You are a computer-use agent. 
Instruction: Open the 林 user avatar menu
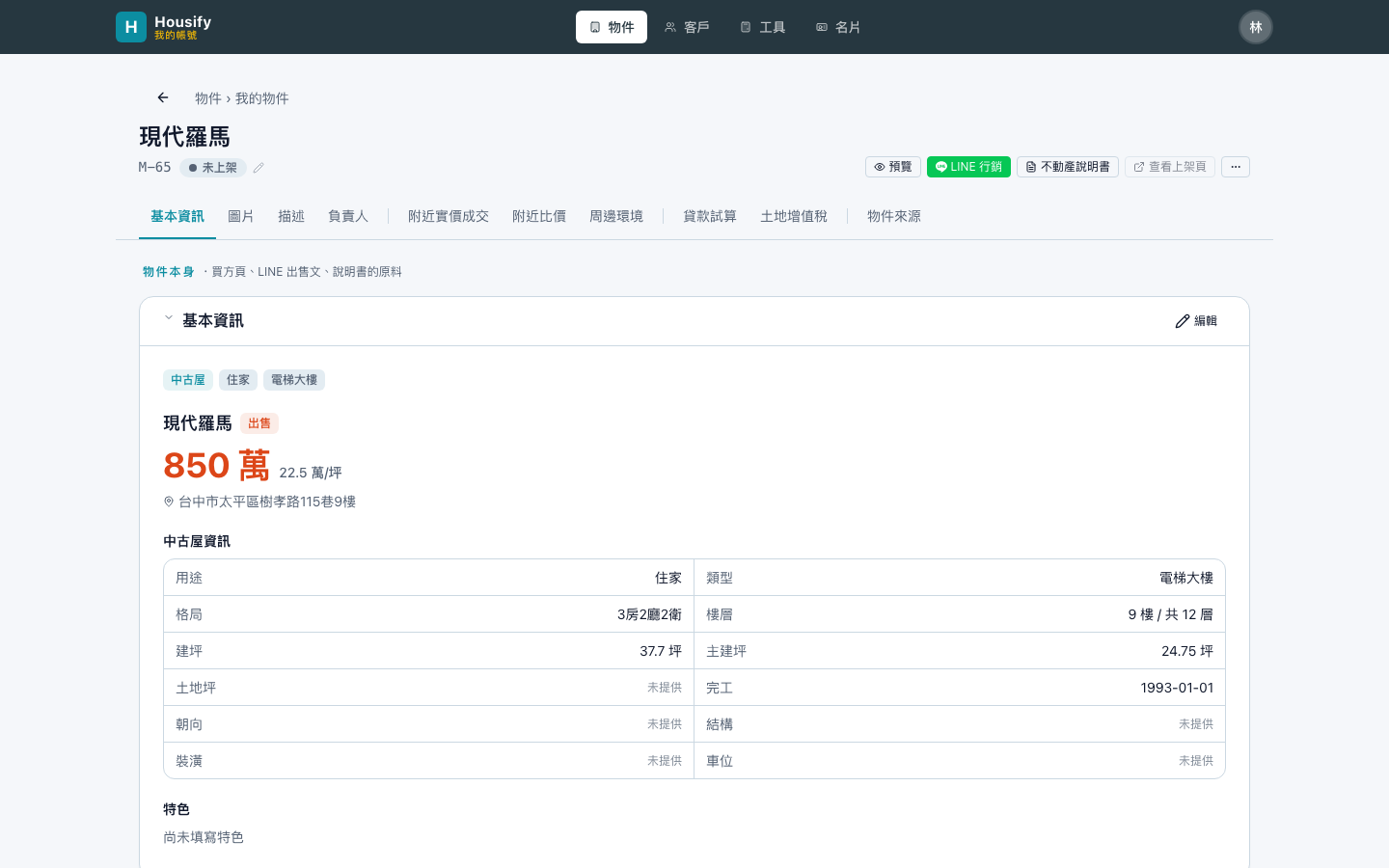(x=1256, y=27)
